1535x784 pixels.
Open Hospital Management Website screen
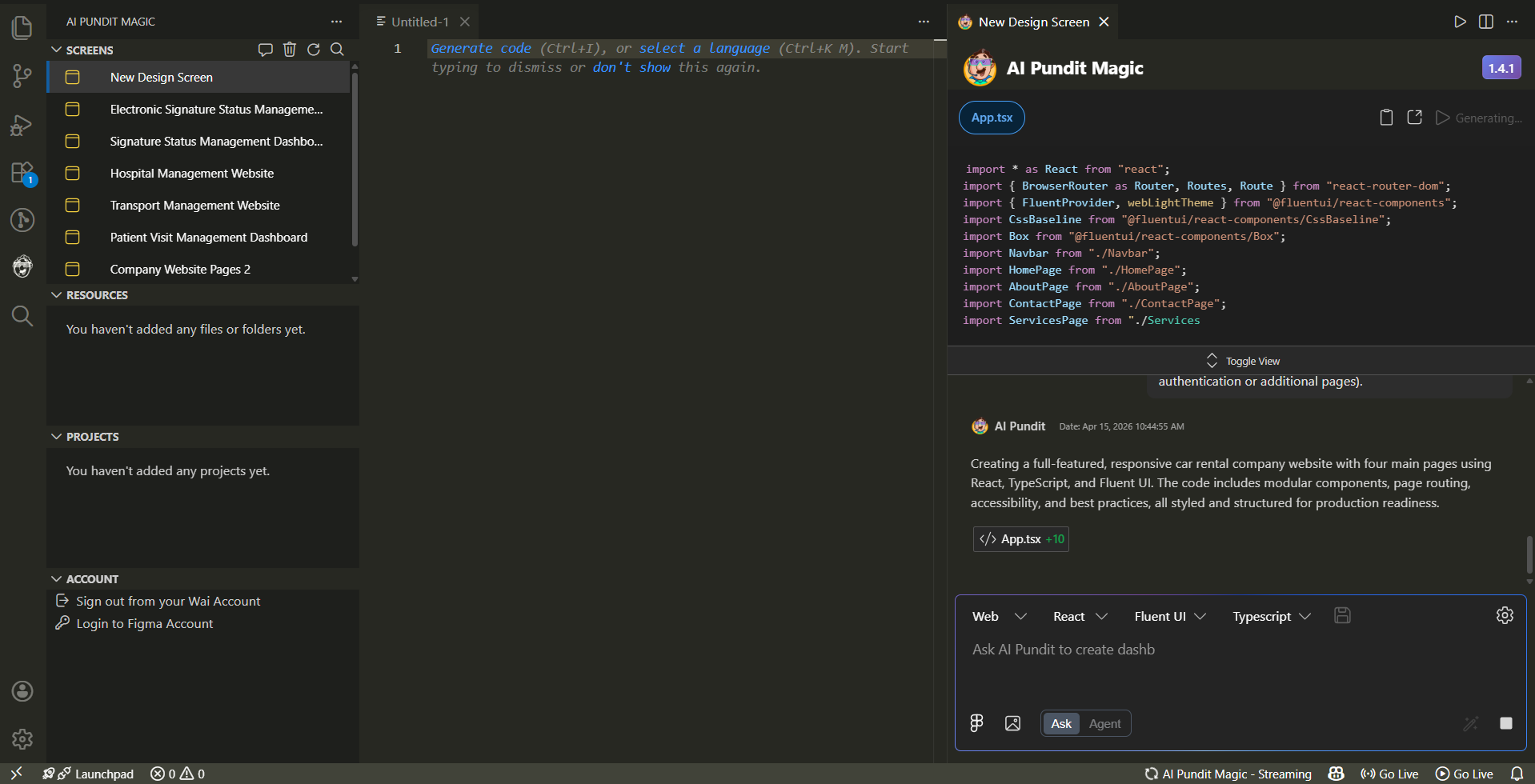pos(198,174)
